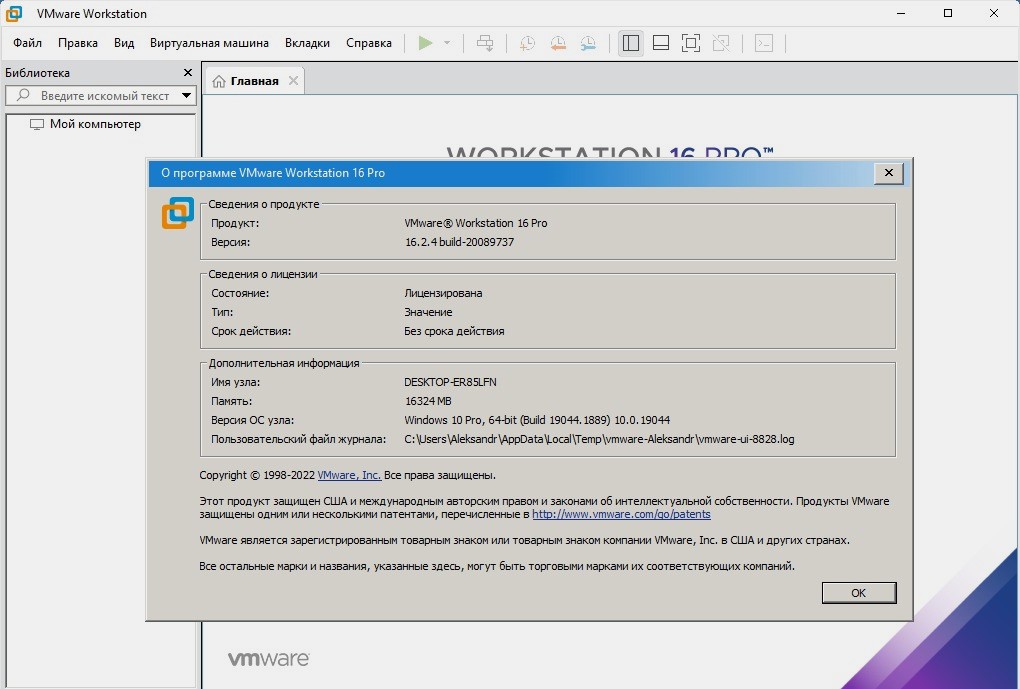Click the log file path vmware-ui-8828.log
The image size is (1020, 689).
(x=599, y=439)
